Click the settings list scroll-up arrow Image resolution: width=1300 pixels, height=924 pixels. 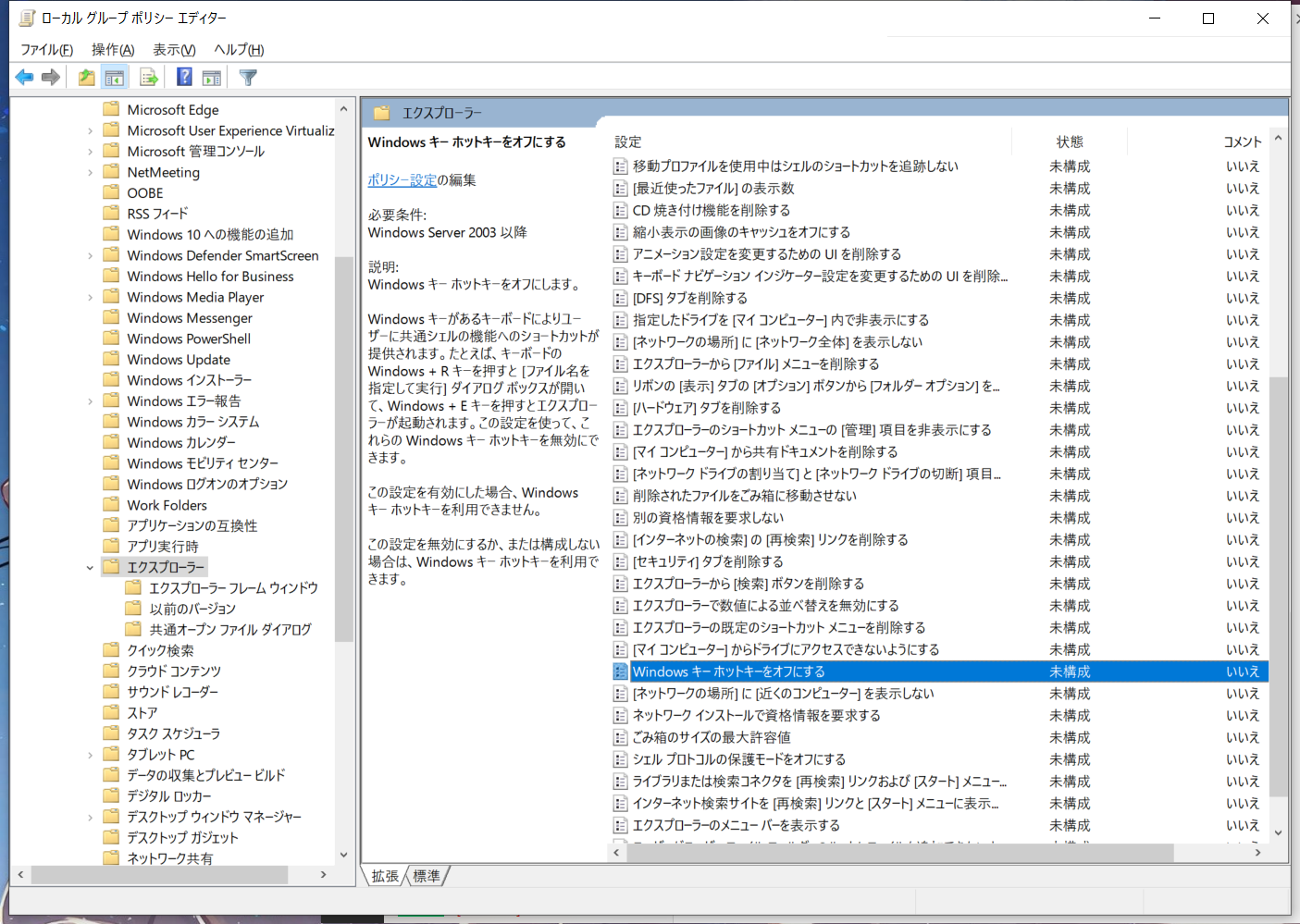[x=1278, y=139]
